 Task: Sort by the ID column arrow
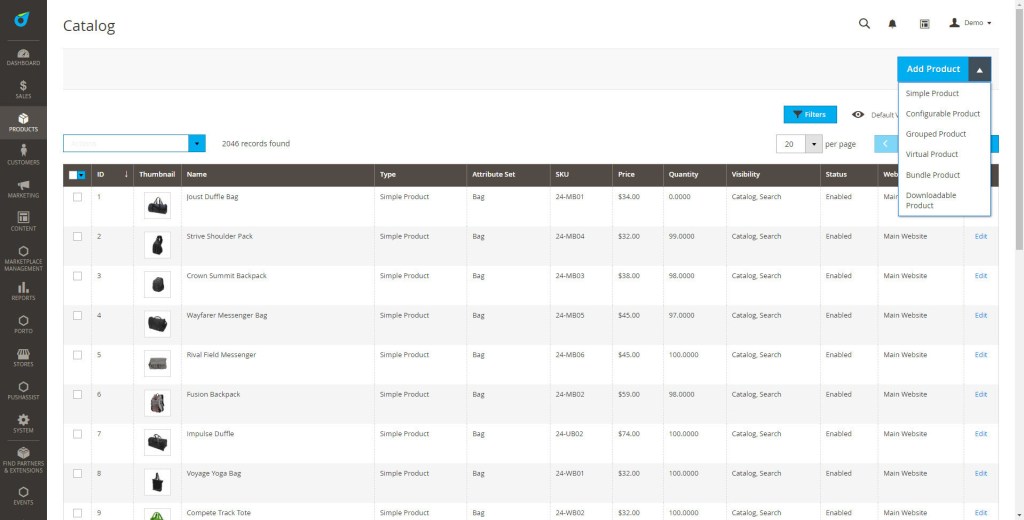click(126, 174)
